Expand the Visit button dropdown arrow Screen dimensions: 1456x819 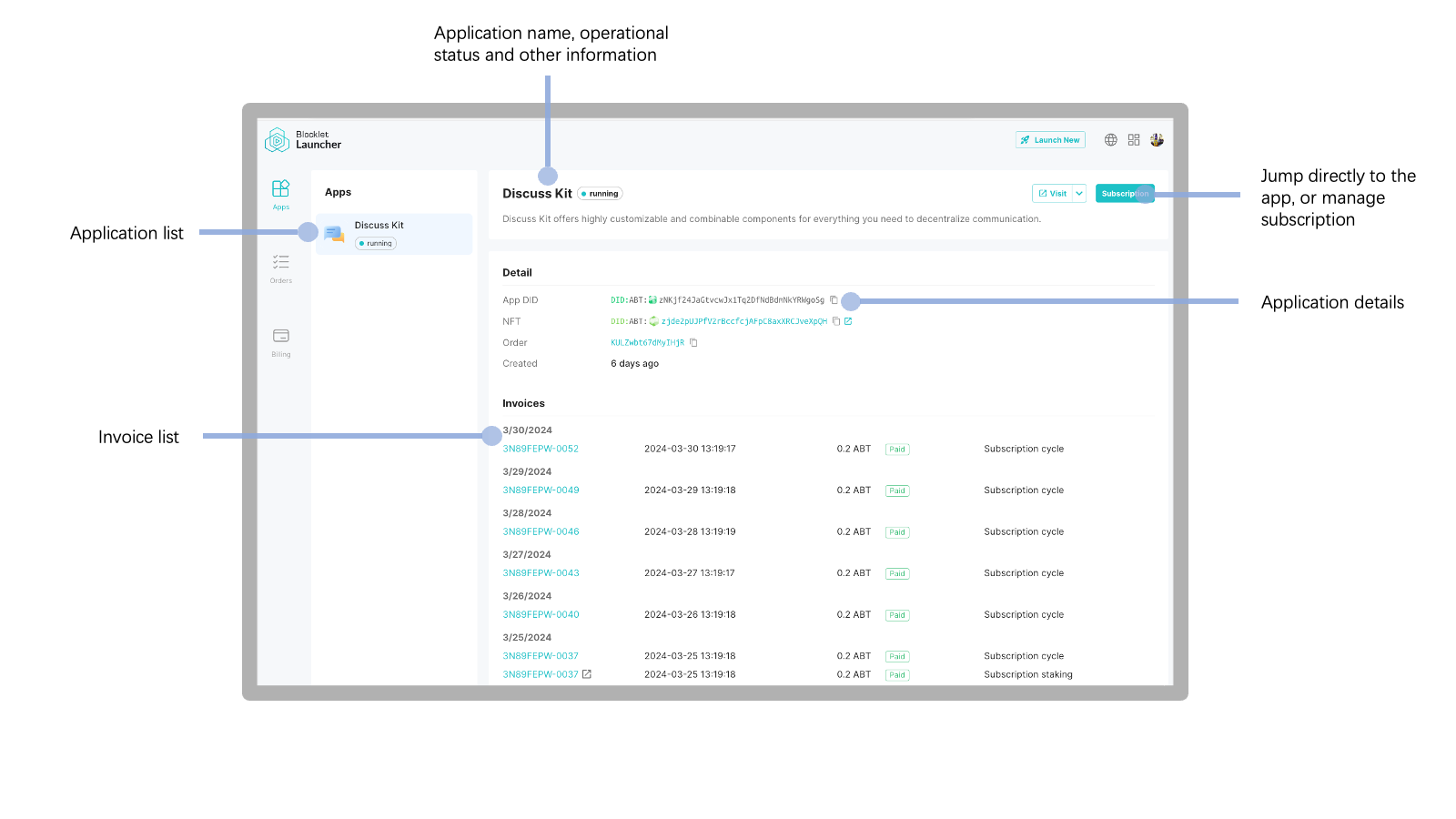point(1079,194)
